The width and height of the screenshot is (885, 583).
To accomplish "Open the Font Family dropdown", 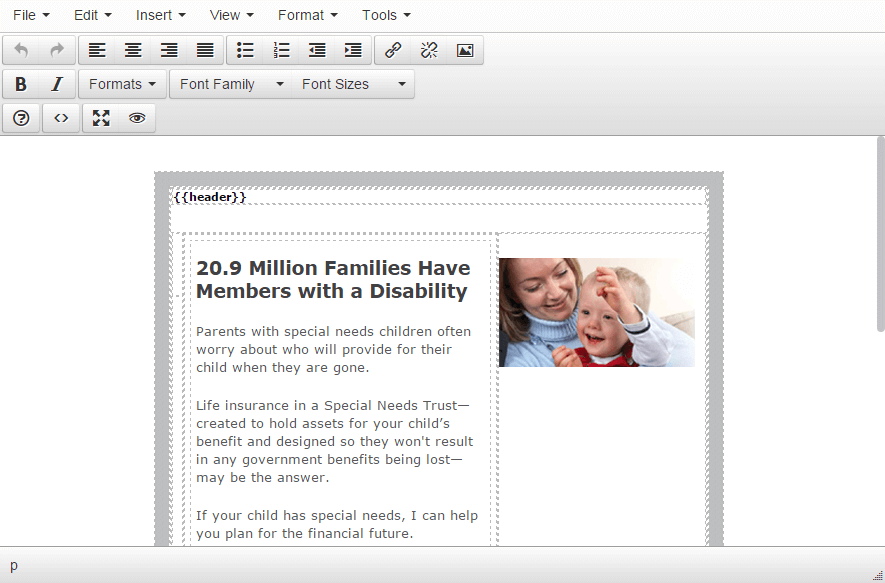I will click(230, 84).
